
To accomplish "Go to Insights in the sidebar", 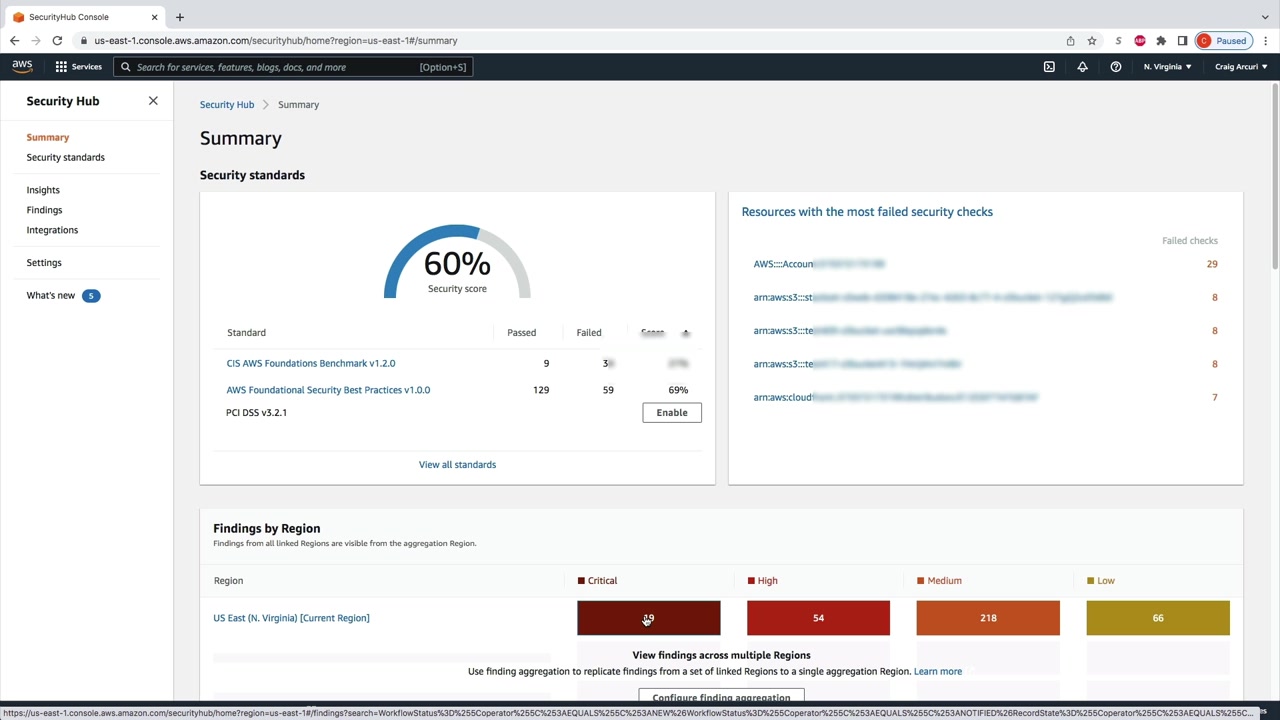I will 43,190.
